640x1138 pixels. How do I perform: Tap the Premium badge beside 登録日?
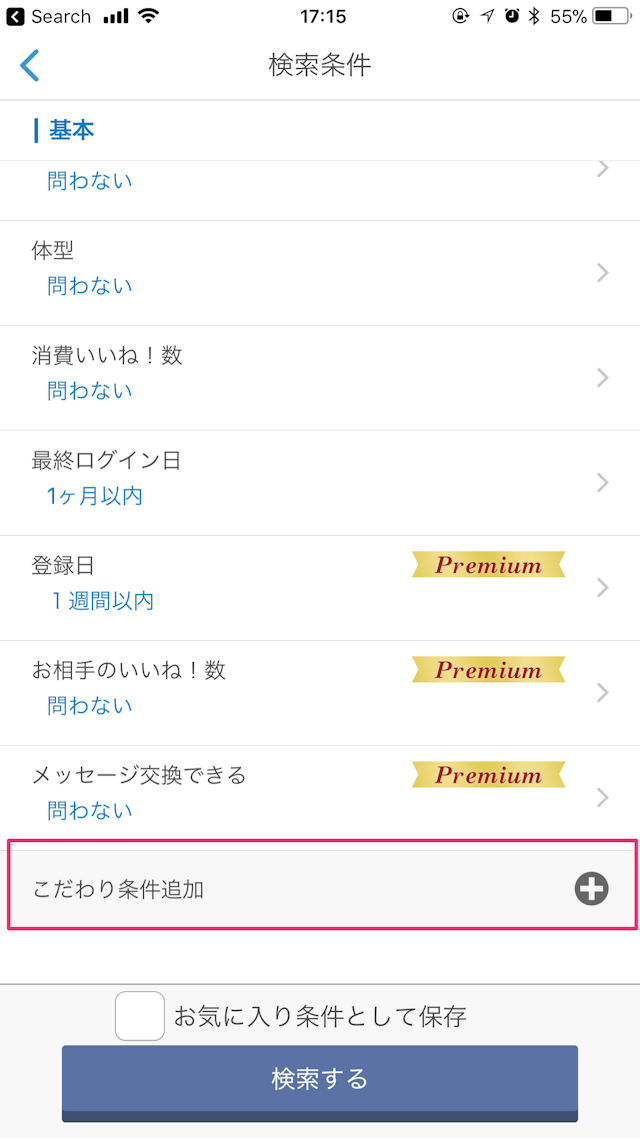[488, 565]
